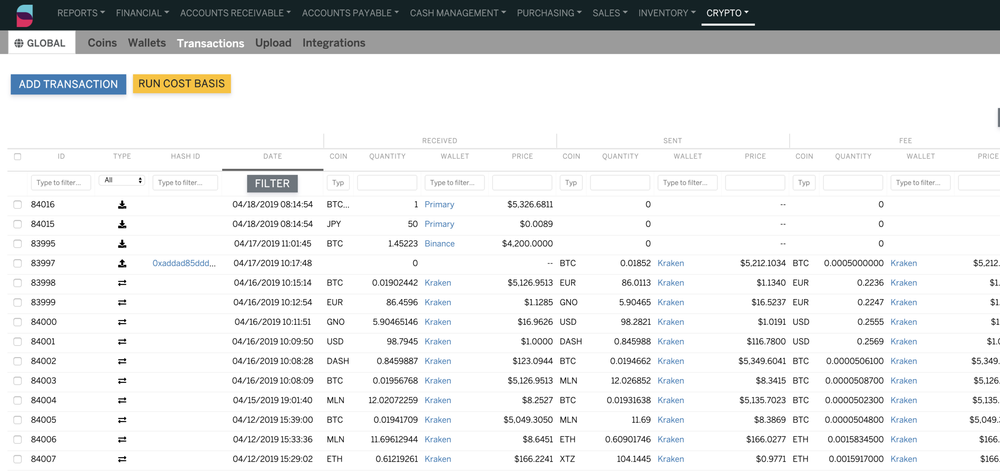This screenshot has height=472, width=1000.
Task: Click the swap icon for transaction 84004
Action: tap(122, 401)
